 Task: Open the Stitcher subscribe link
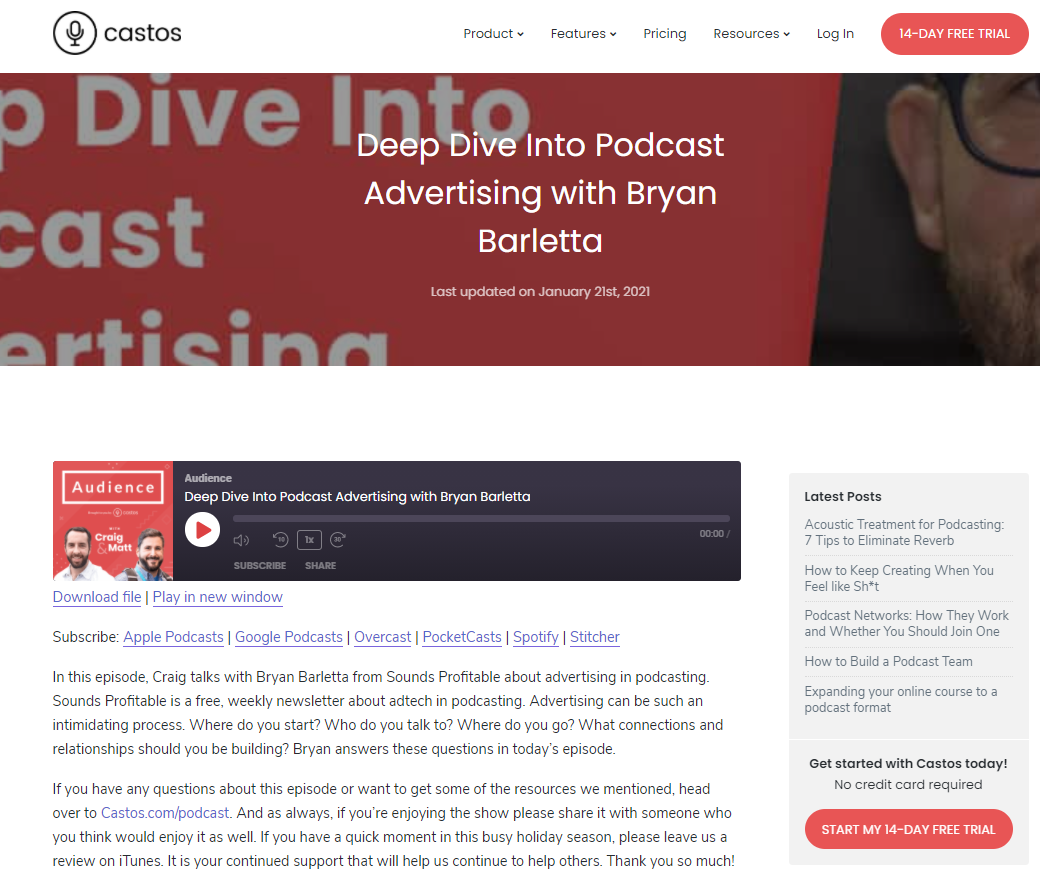click(595, 637)
